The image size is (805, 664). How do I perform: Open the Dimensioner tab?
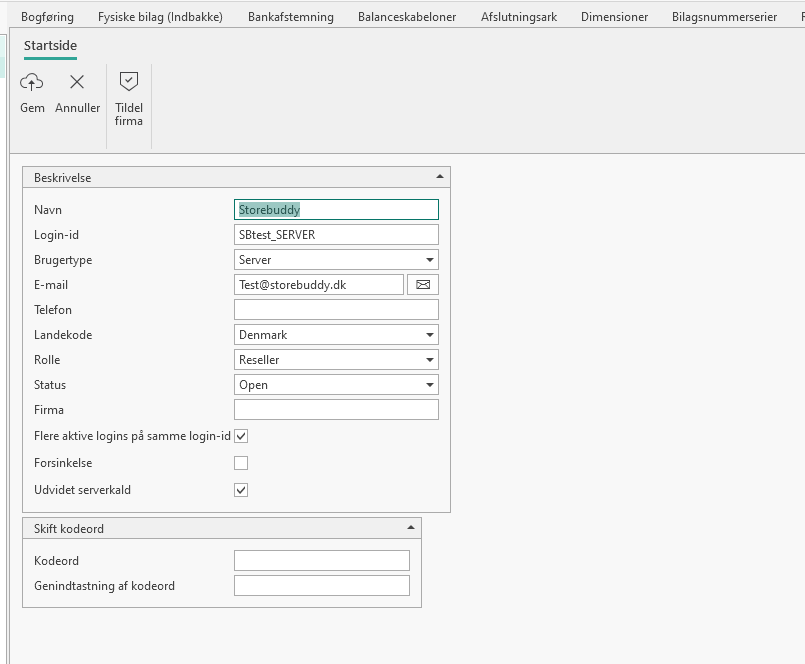point(614,17)
